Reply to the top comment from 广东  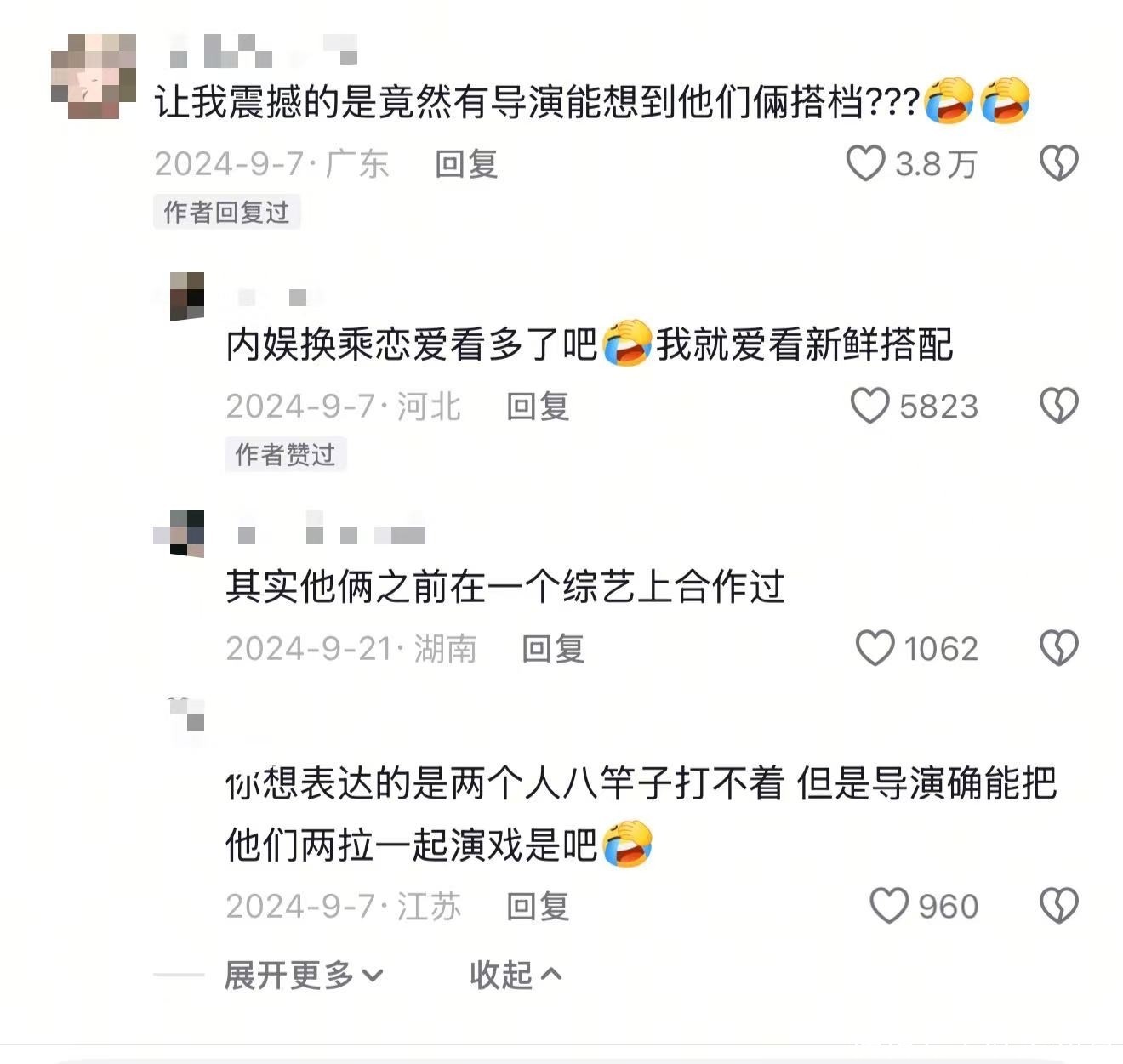[466, 163]
